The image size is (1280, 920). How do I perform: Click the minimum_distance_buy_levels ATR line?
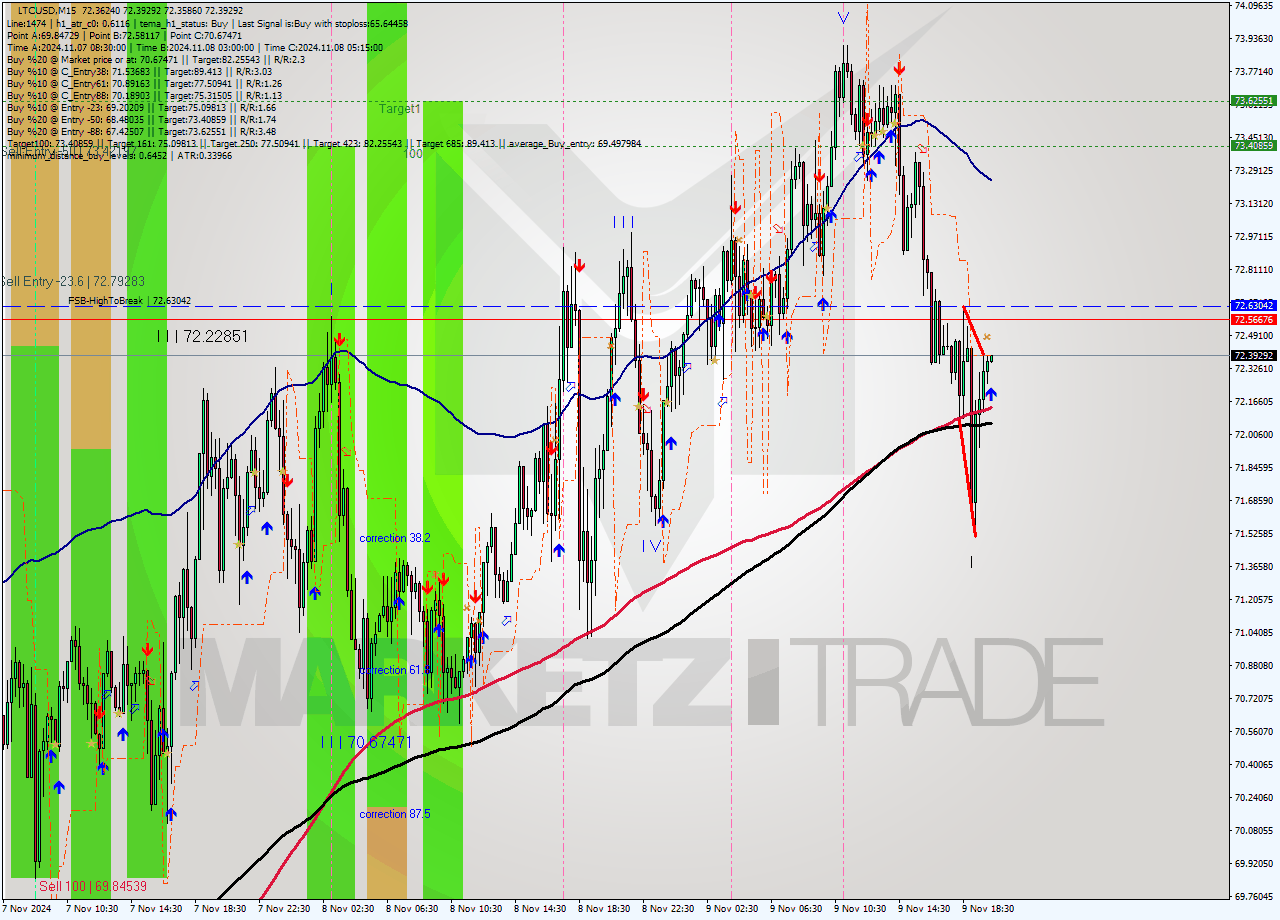(x=118, y=155)
